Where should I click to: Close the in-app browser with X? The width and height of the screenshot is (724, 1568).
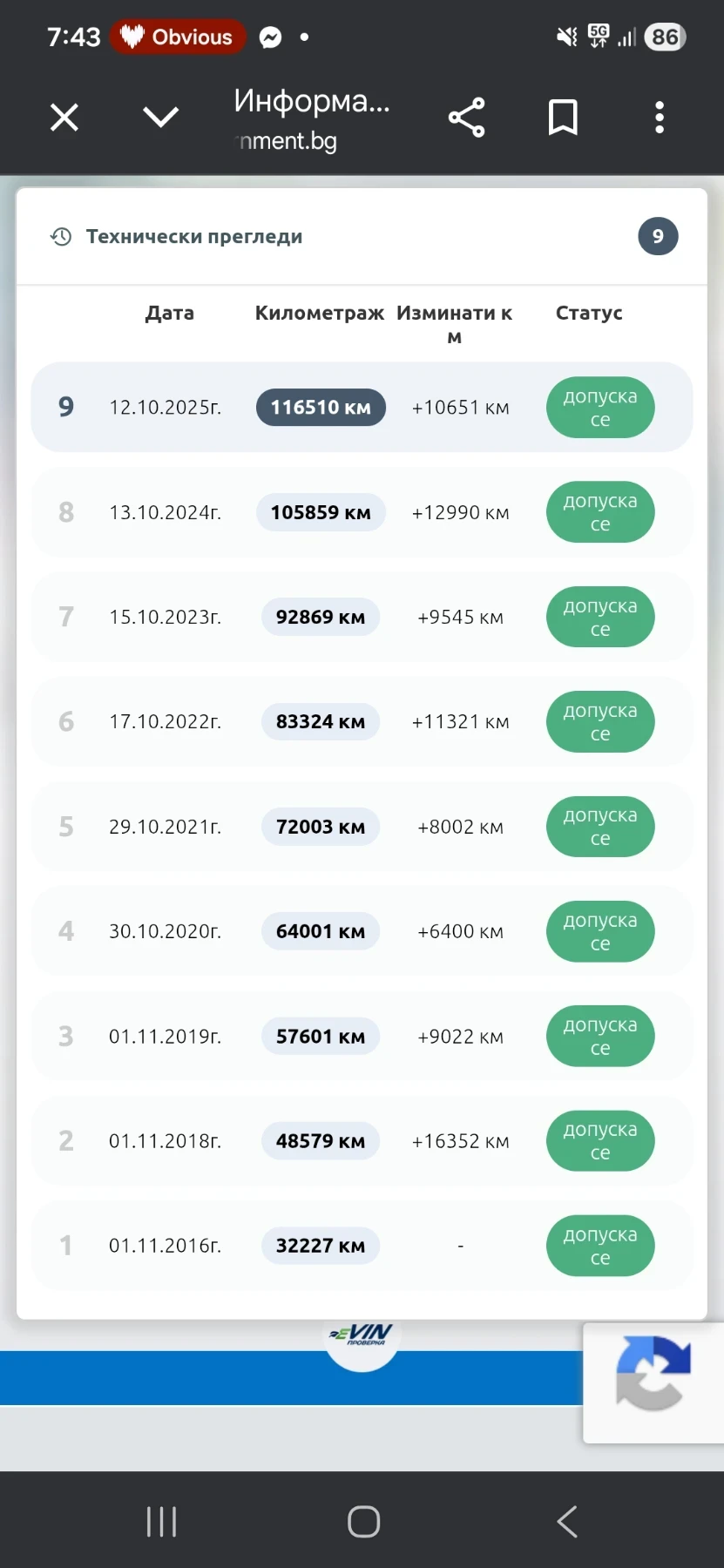[64, 117]
